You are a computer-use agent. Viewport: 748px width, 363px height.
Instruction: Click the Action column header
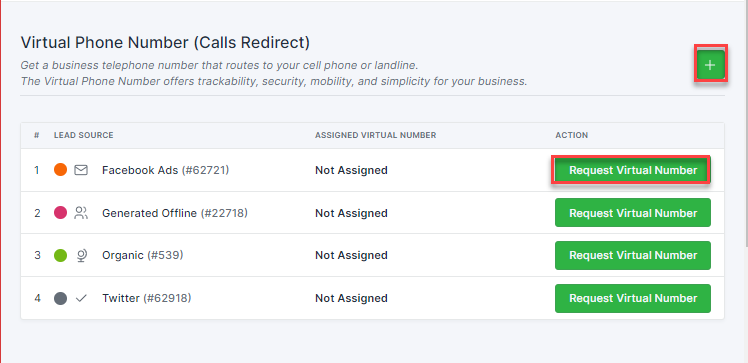pyautogui.click(x=571, y=135)
